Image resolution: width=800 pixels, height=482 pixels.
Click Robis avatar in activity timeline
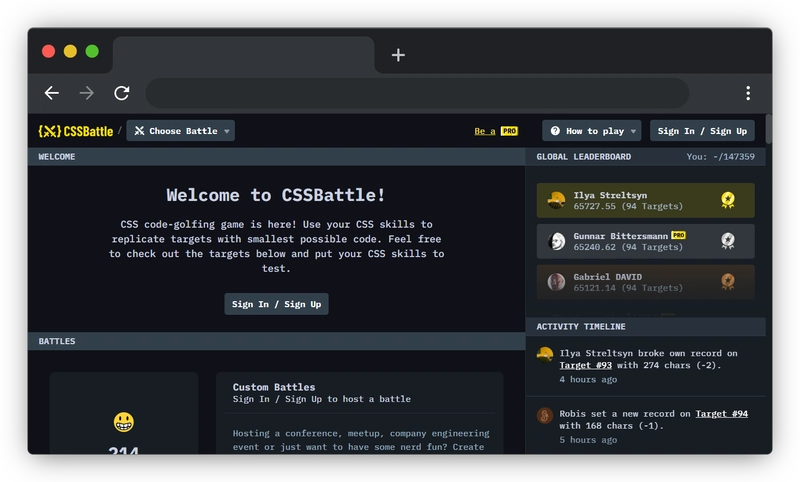tap(545, 415)
